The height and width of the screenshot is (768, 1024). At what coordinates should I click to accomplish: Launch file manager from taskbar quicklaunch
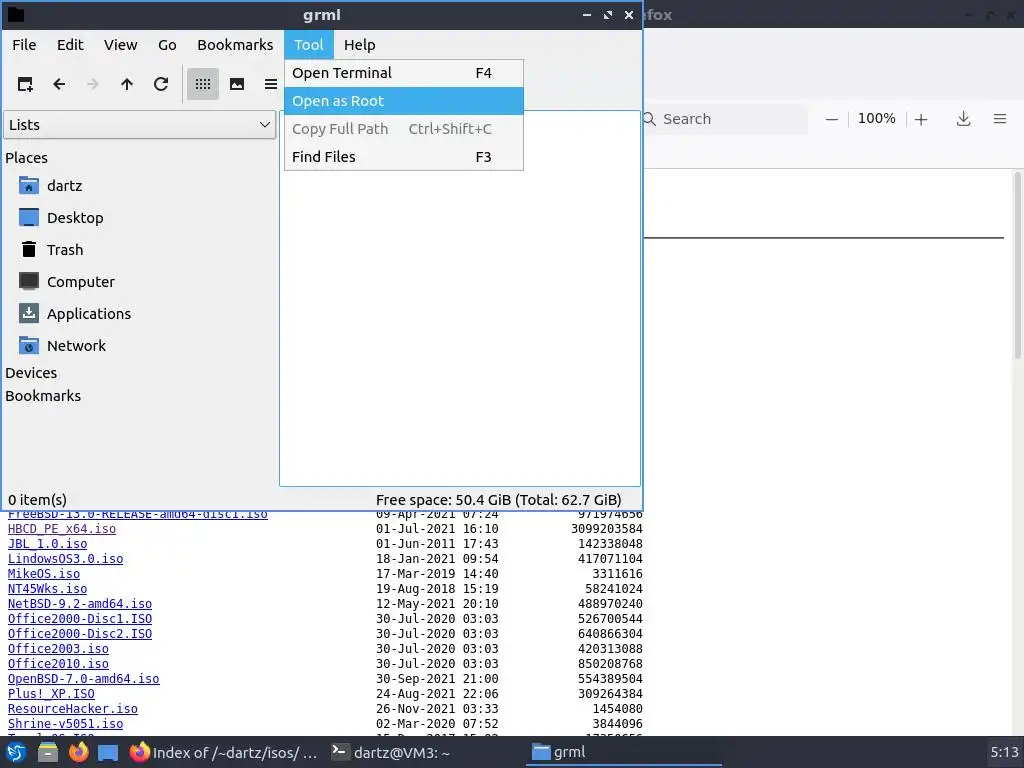coord(47,753)
